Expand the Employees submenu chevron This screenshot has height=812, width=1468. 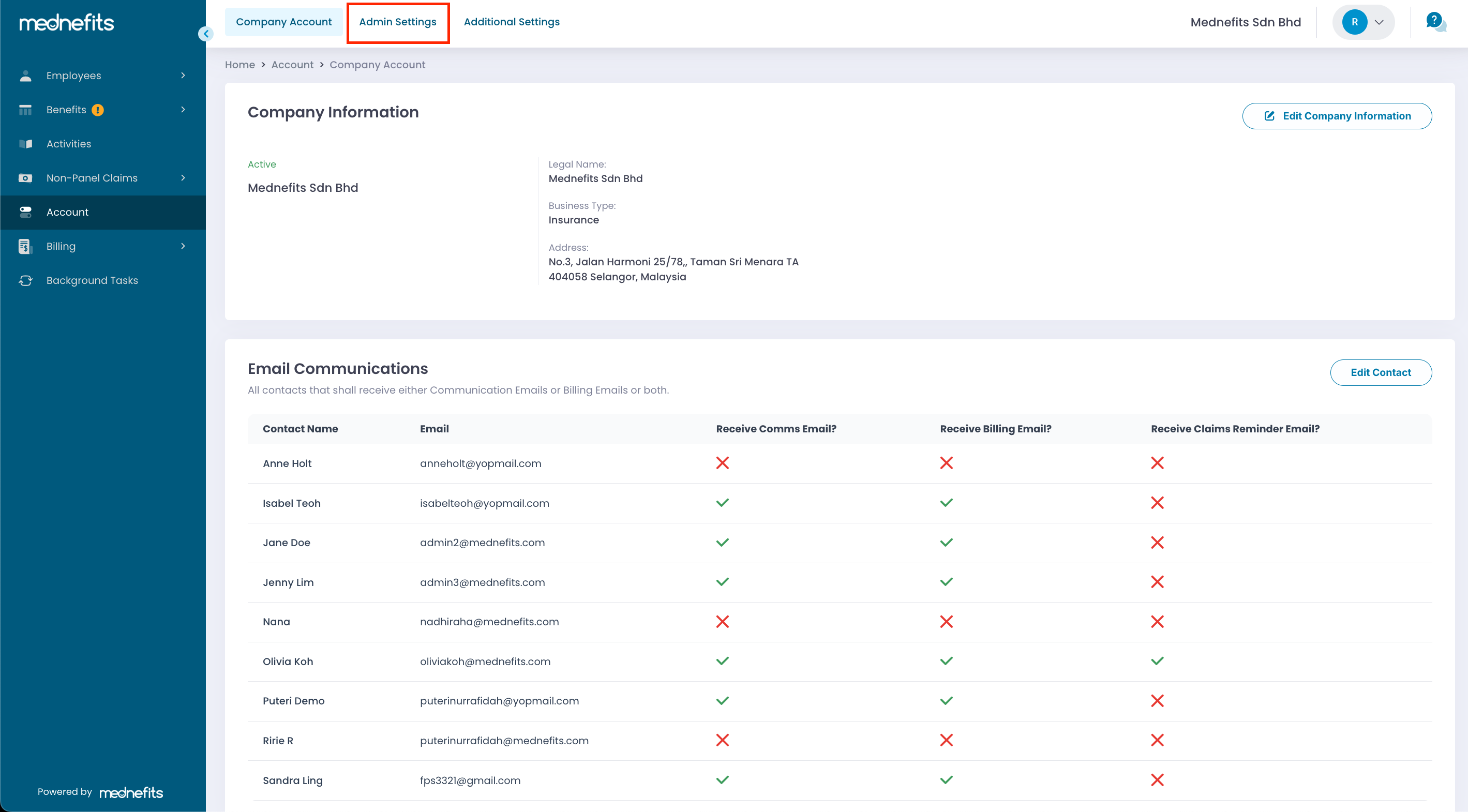pos(183,76)
